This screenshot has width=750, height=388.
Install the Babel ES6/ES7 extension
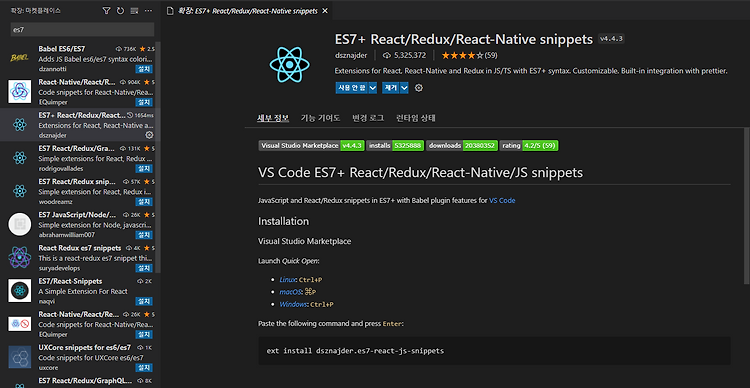pos(144,68)
